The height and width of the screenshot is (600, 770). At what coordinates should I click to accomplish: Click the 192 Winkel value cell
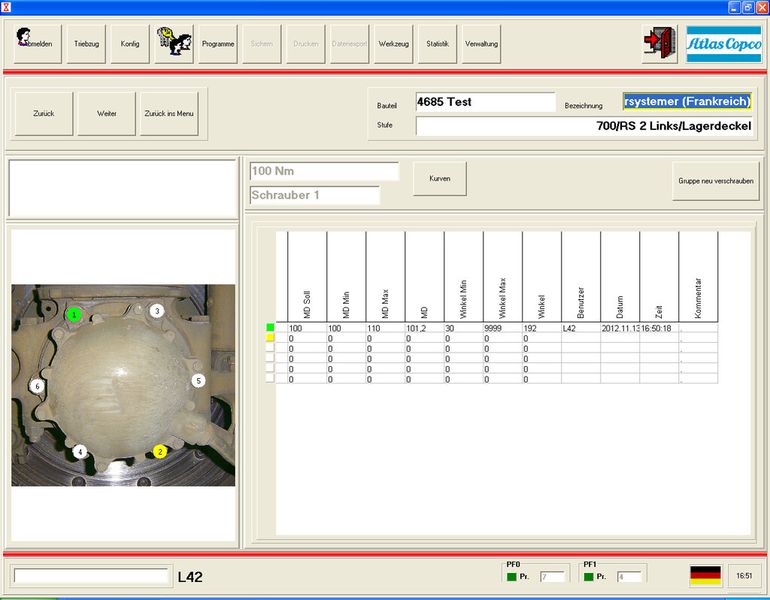[542, 328]
